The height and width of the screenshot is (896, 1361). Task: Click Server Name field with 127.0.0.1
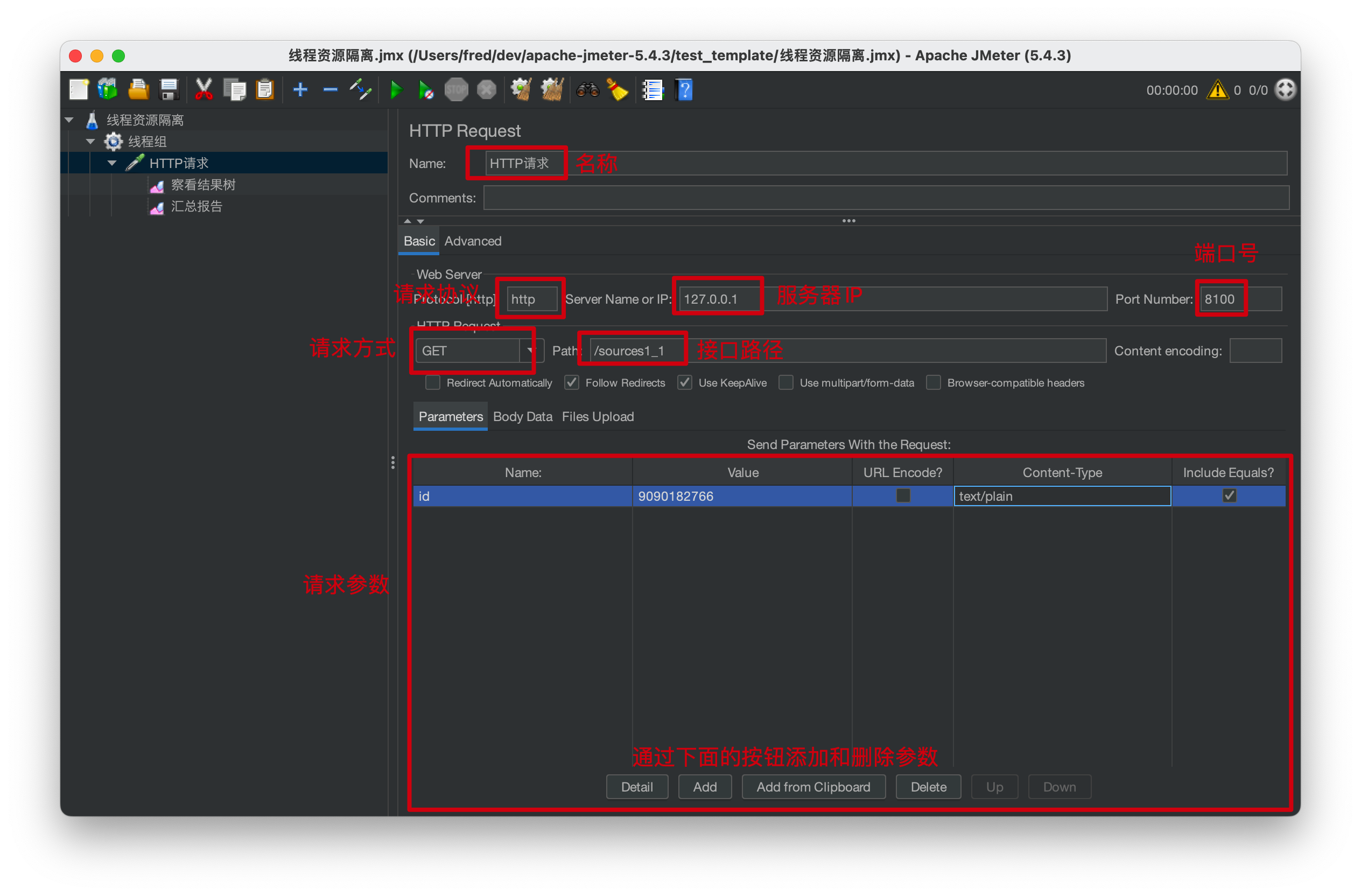893,299
